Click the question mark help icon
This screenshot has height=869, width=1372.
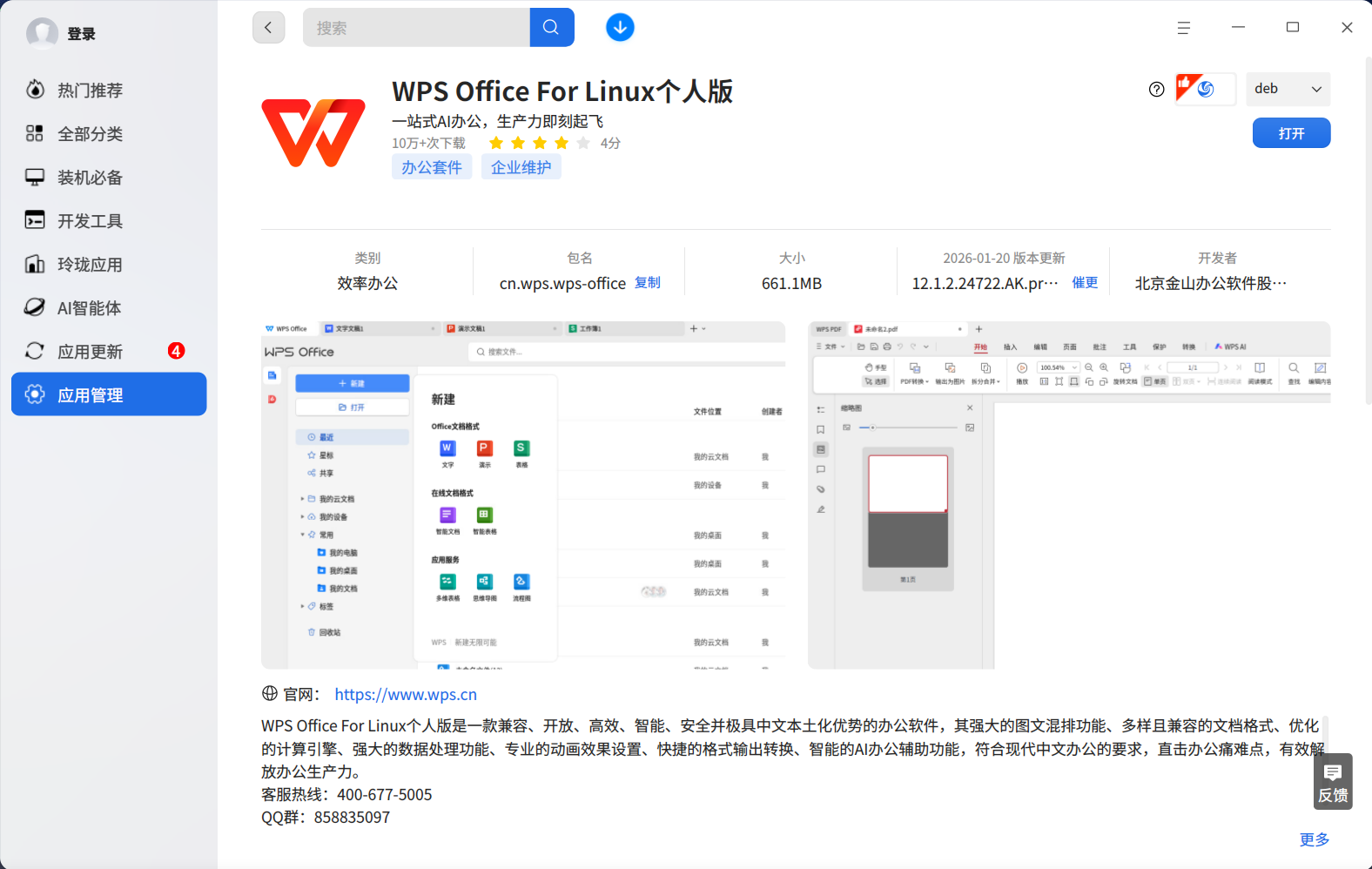1156,89
